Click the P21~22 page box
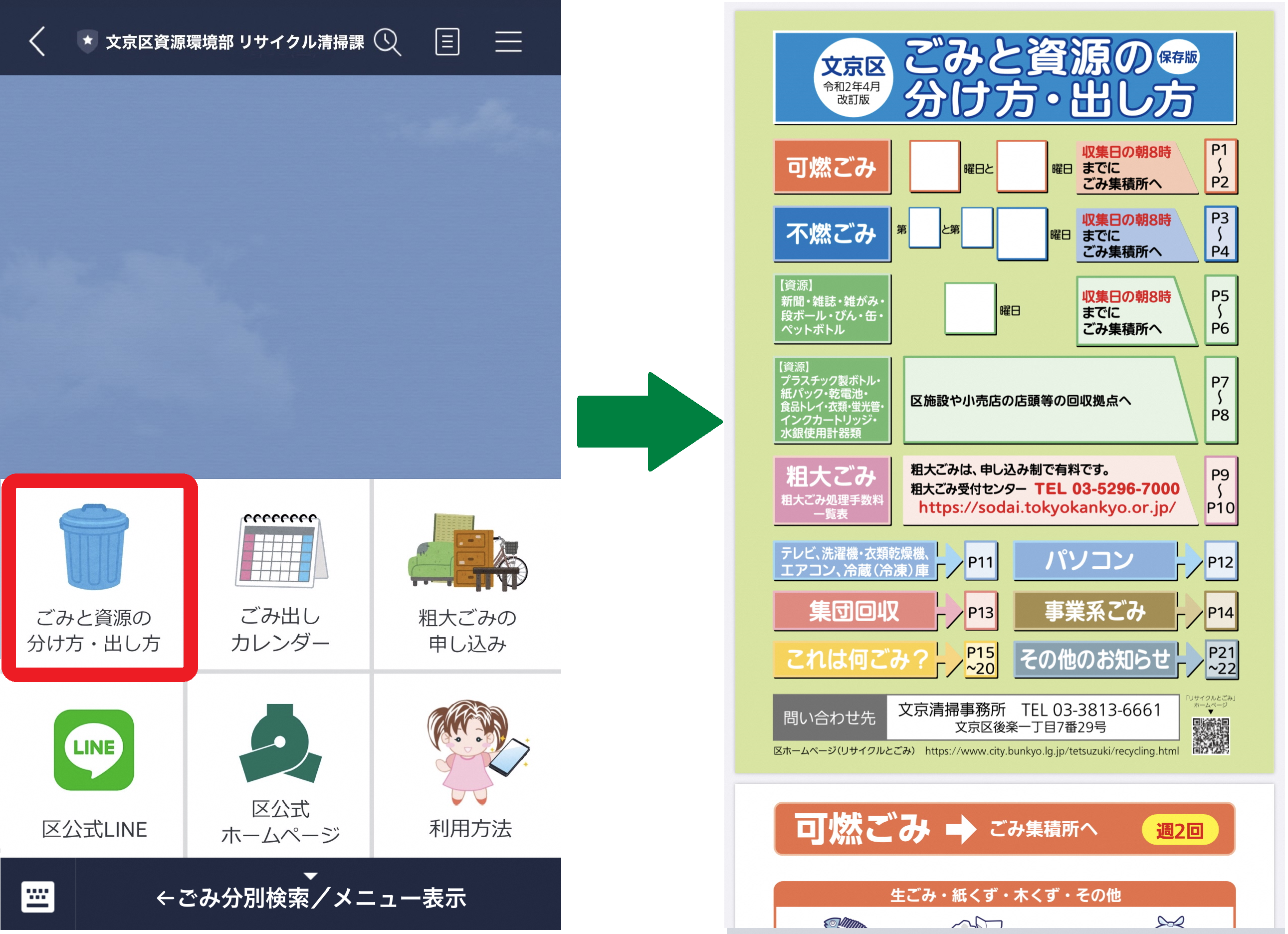Screen dimensions: 1288x934 [x=1222, y=660]
